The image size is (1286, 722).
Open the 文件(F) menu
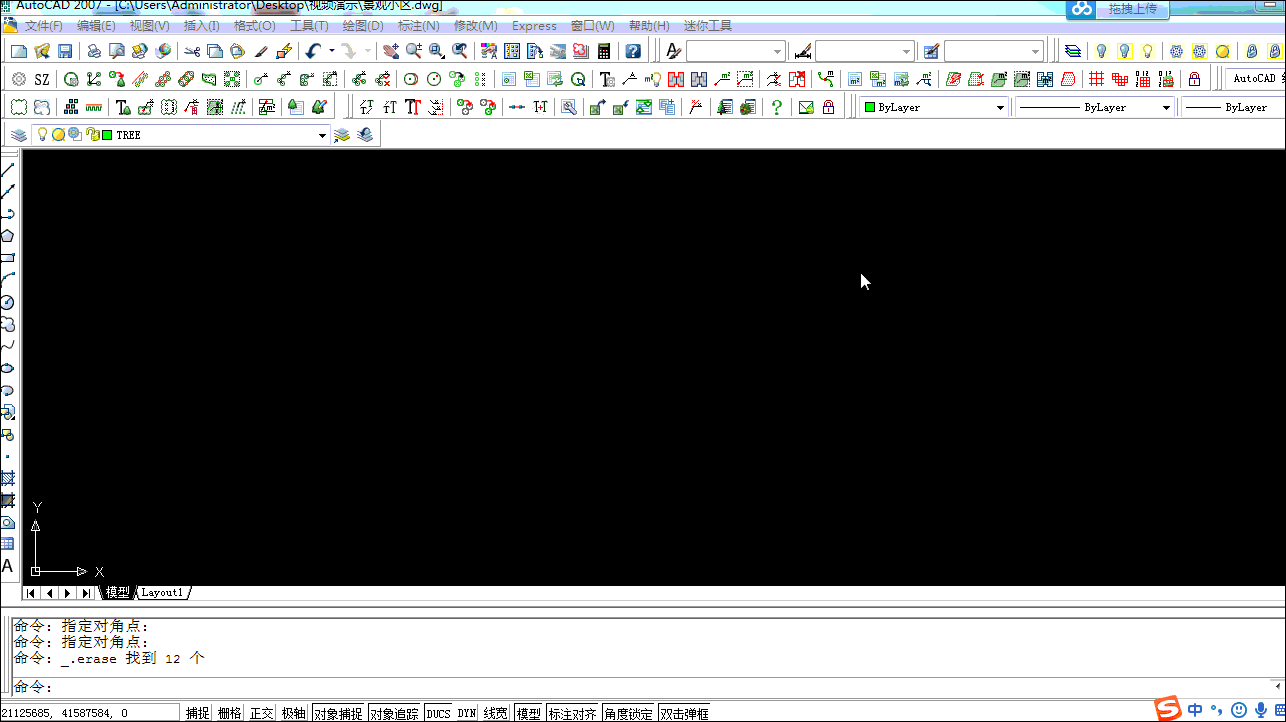coord(43,26)
